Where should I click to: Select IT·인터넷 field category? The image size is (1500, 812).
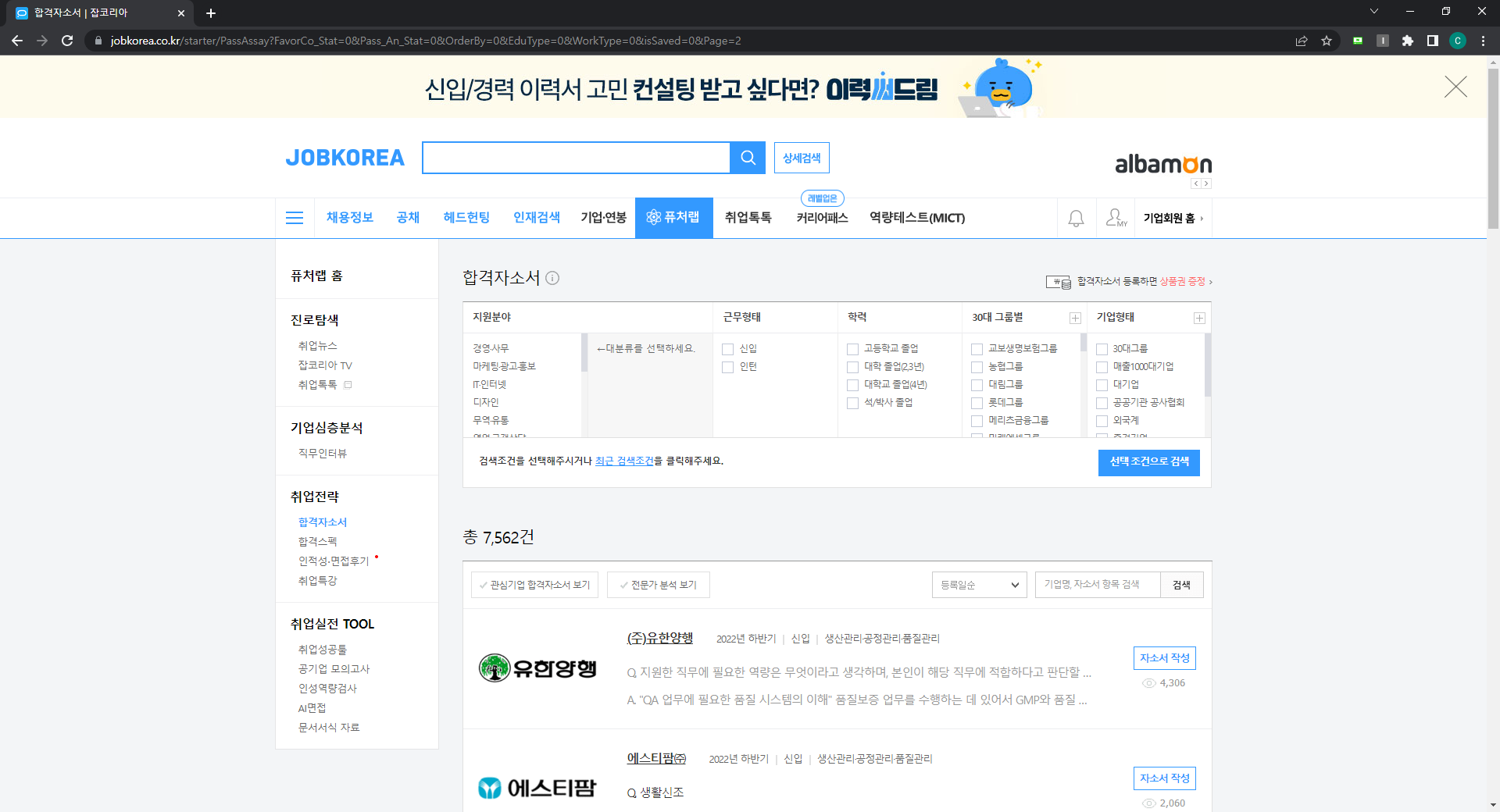489,385
